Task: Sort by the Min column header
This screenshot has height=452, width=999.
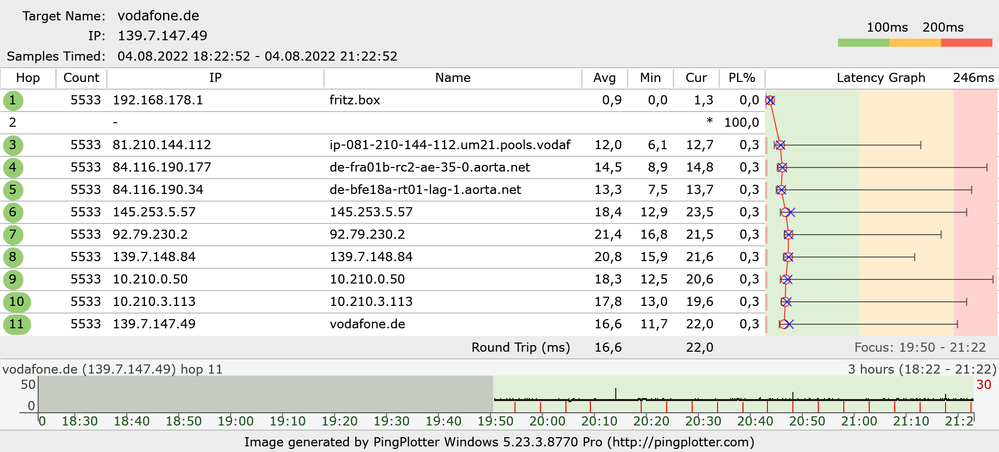Action: (x=650, y=78)
